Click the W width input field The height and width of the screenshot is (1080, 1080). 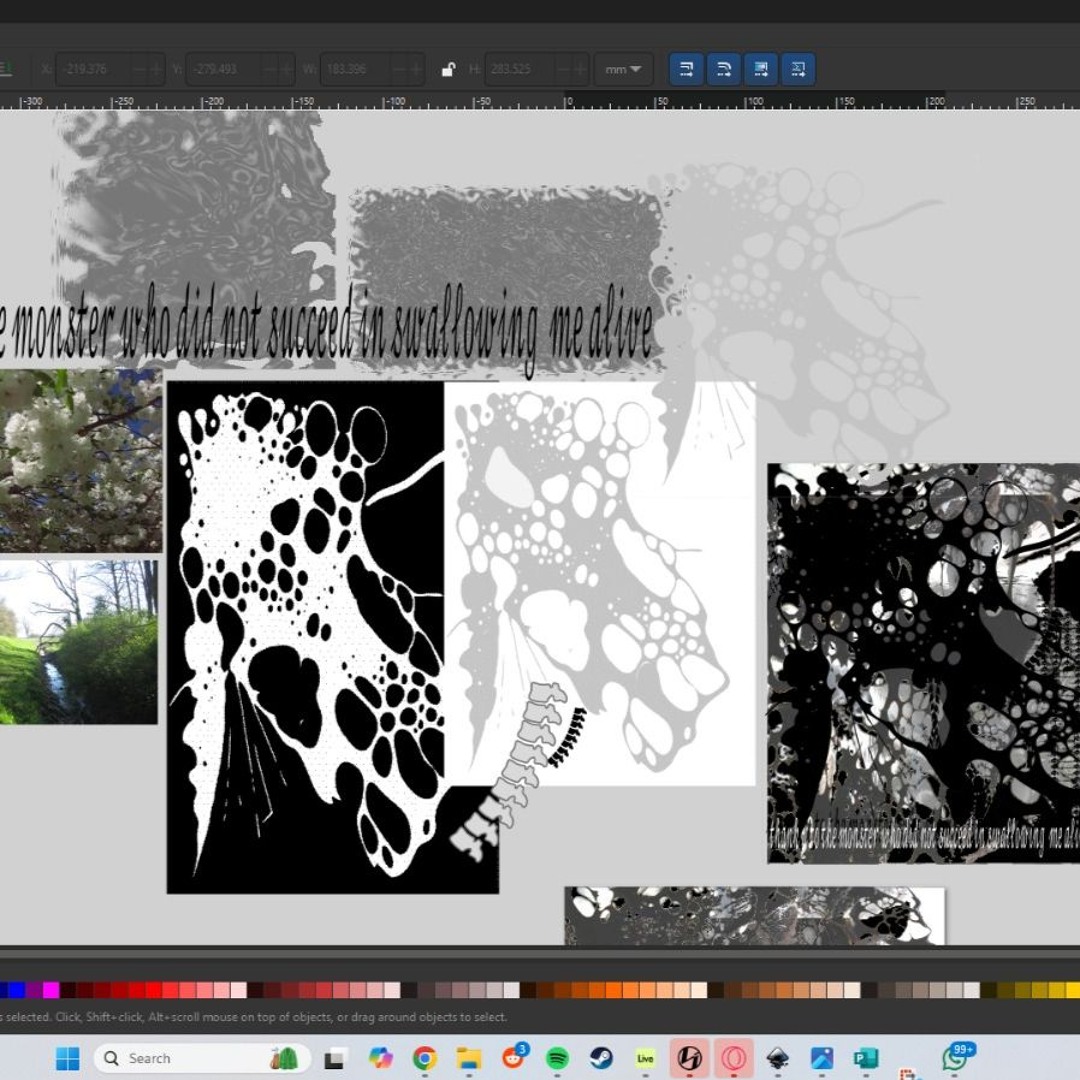pos(357,69)
